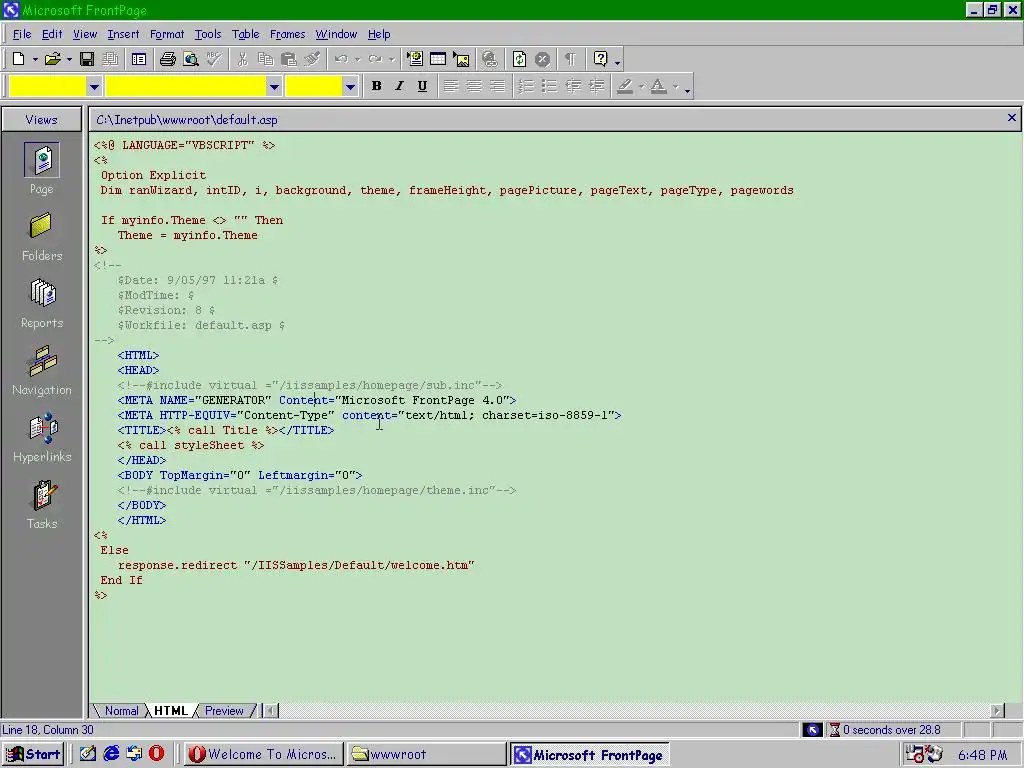Open the Navigation view in Views bar
This screenshot has width=1024, height=768.
click(42, 371)
